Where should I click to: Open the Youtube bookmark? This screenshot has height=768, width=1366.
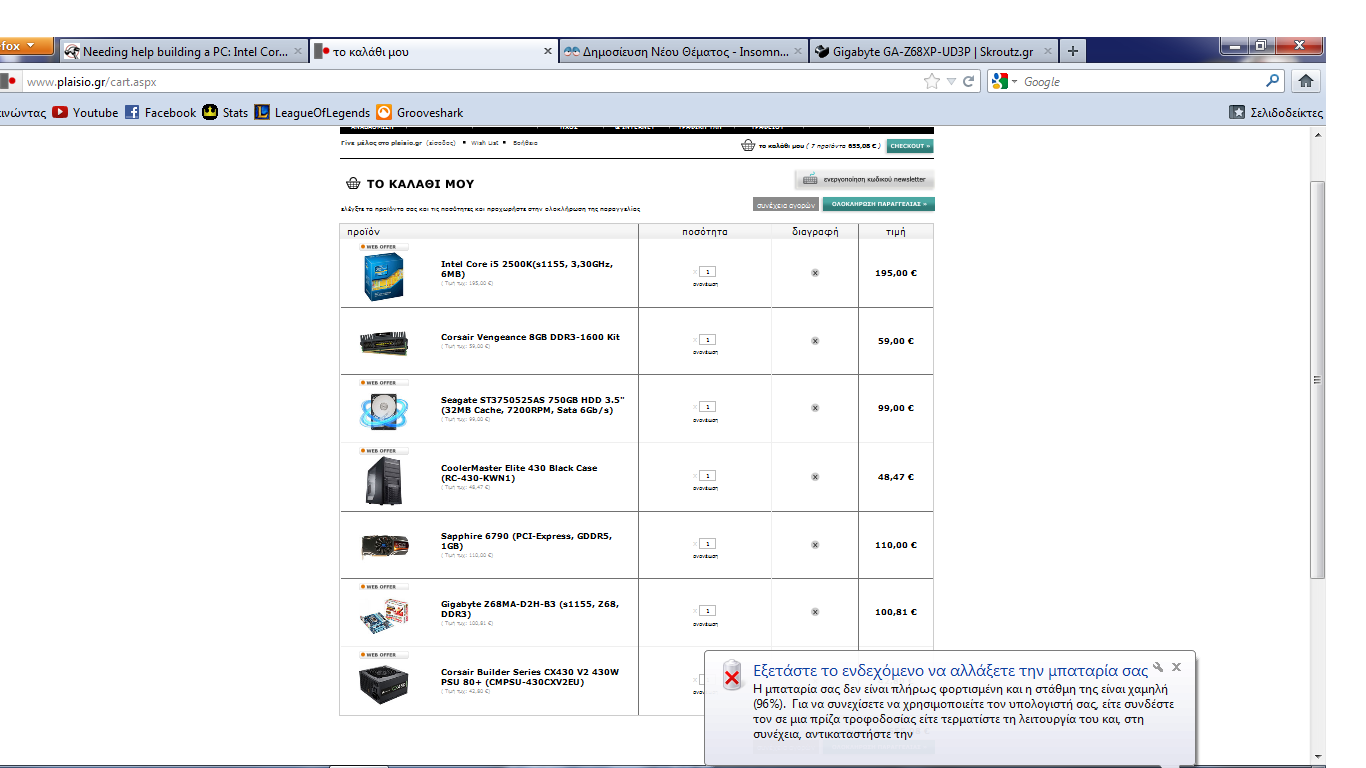(x=85, y=113)
